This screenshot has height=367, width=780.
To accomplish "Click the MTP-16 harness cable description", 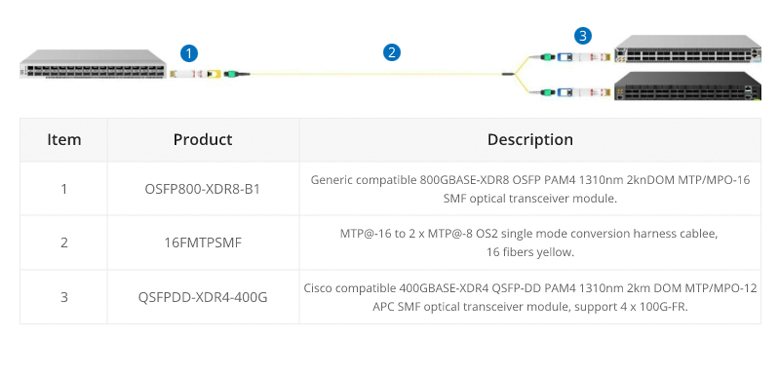I will [530, 243].
